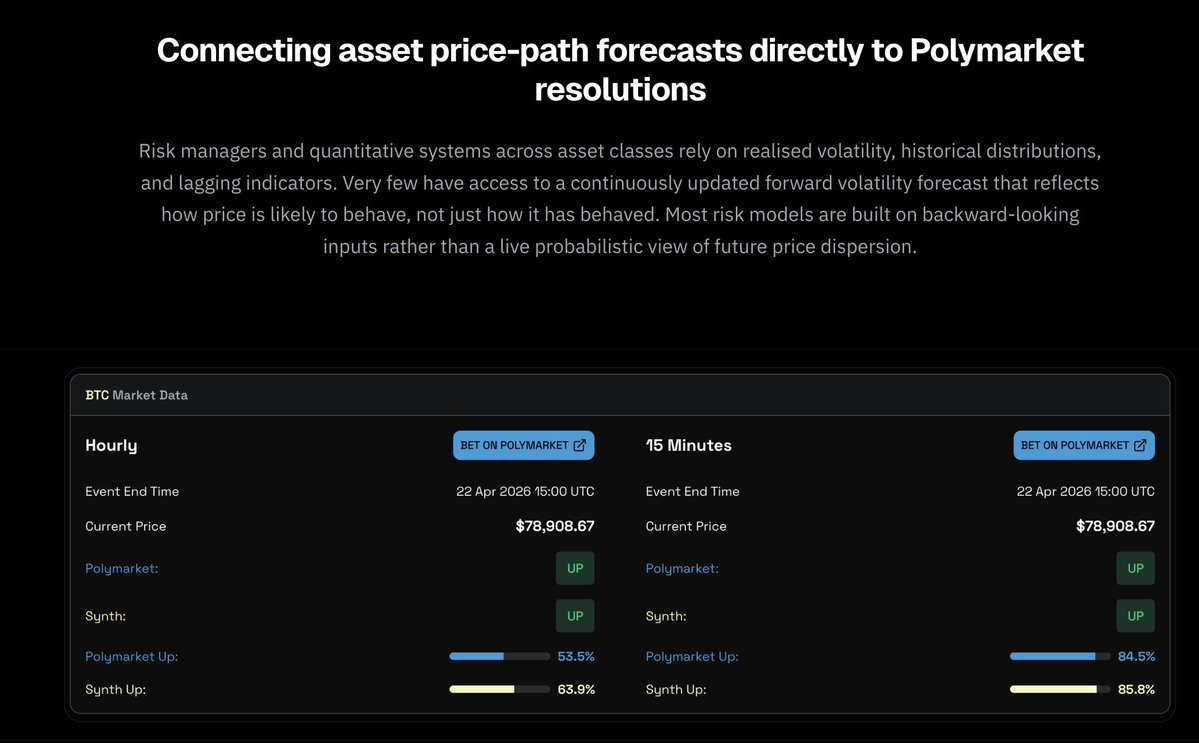Image resolution: width=1199 pixels, height=743 pixels.
Task: Click the 15 Minutes Polymarket Up: label
Action: coord(692,657)
